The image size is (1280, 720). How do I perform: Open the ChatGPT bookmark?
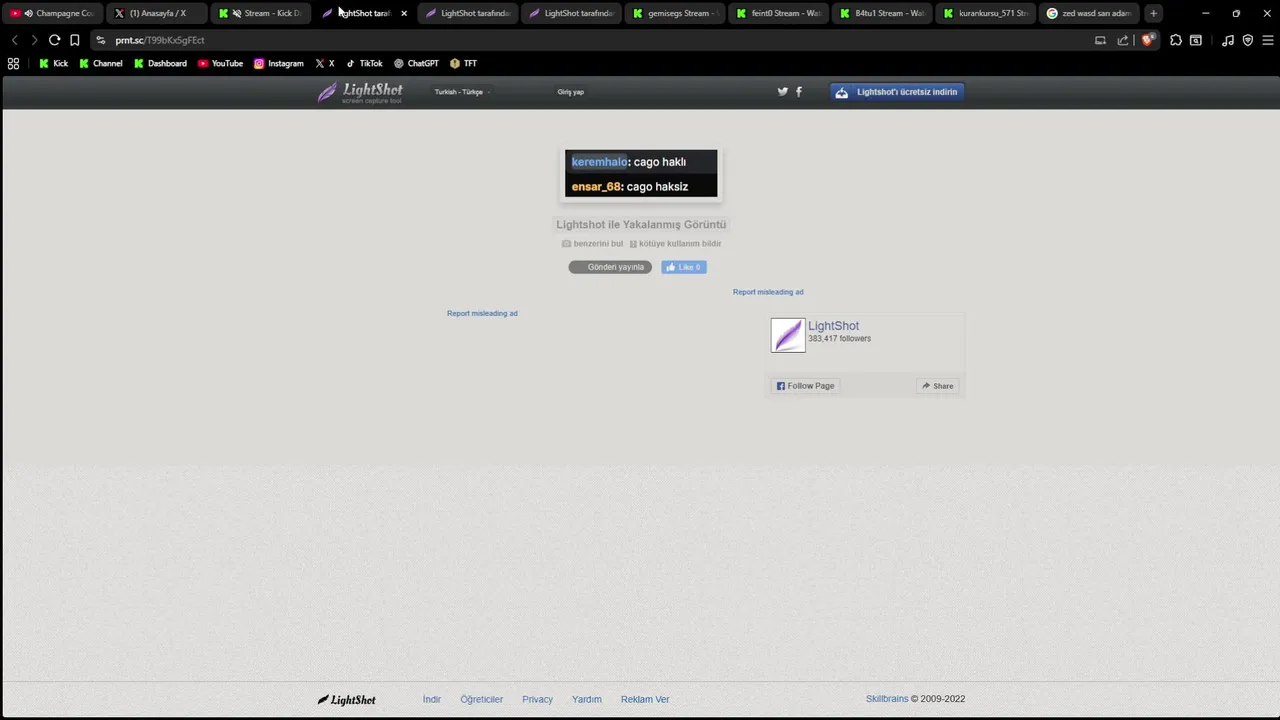coord(416,63)
